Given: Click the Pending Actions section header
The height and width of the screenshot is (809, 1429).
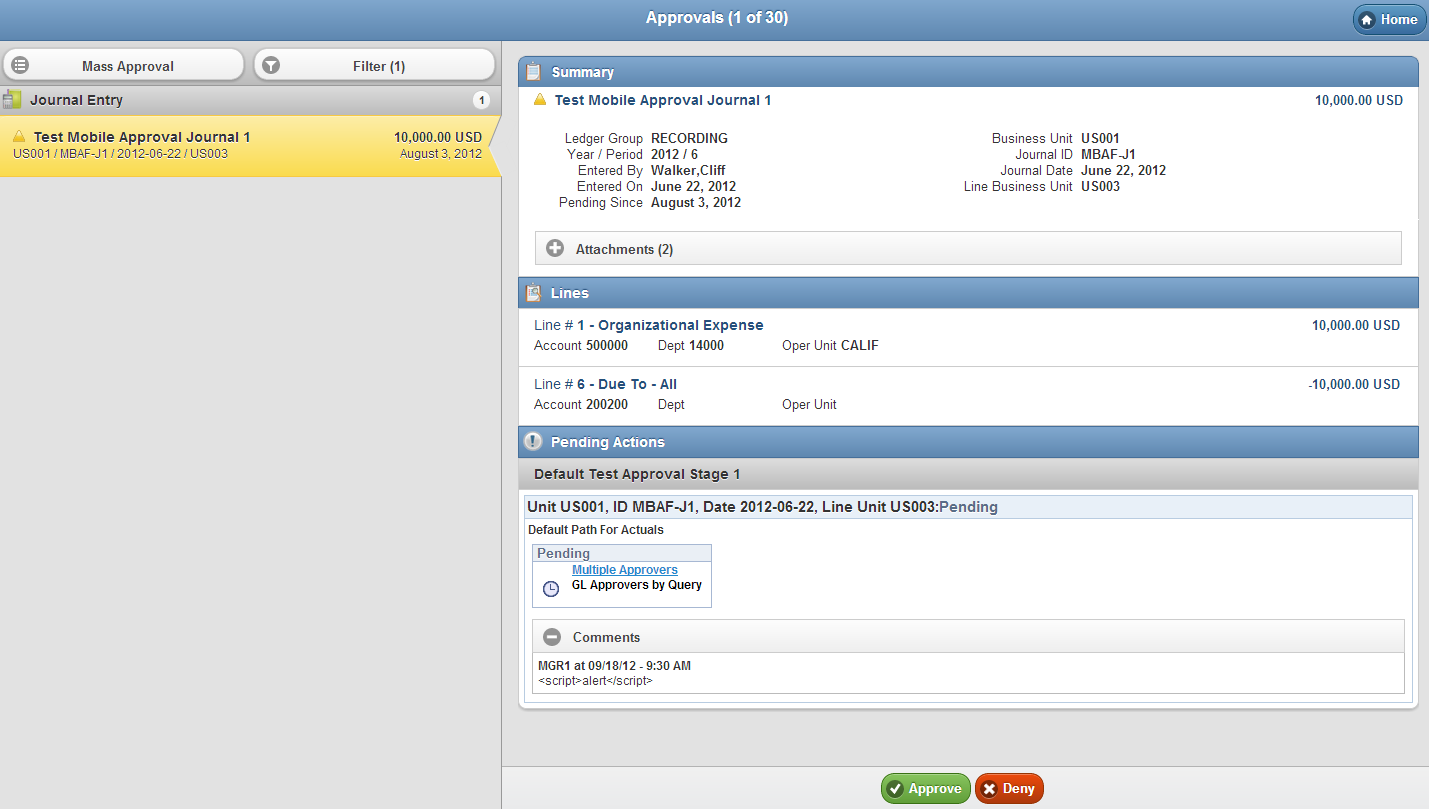Looking at the screenshot, I should [968, 442].
